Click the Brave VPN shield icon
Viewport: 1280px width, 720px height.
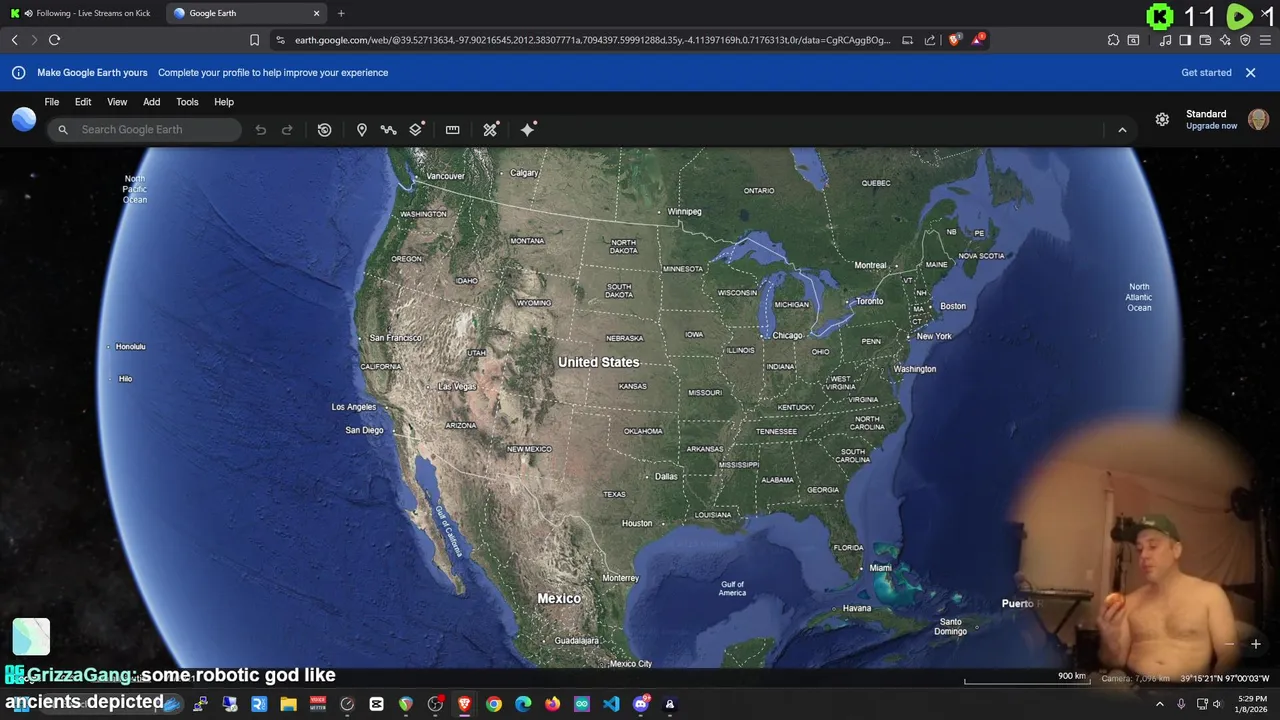coord(1245,40)
